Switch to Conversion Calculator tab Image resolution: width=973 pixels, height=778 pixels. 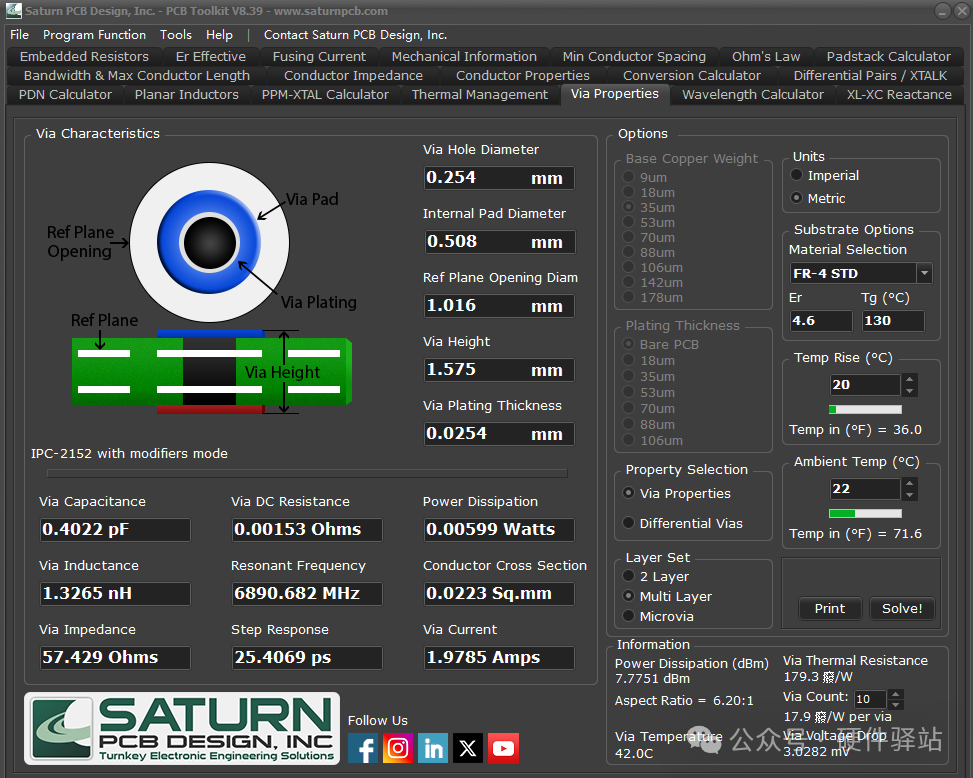691,76
